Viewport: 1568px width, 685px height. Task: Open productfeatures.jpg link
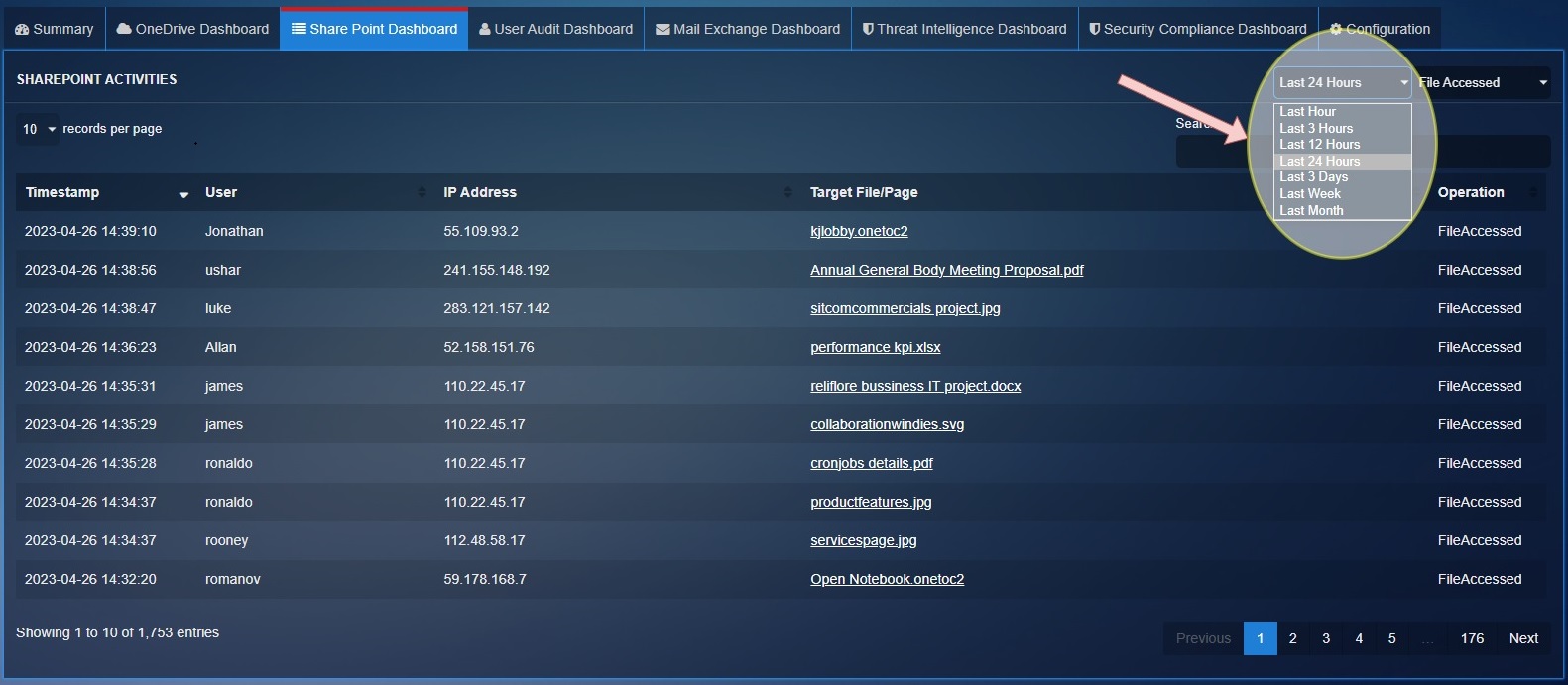(871, 502)
